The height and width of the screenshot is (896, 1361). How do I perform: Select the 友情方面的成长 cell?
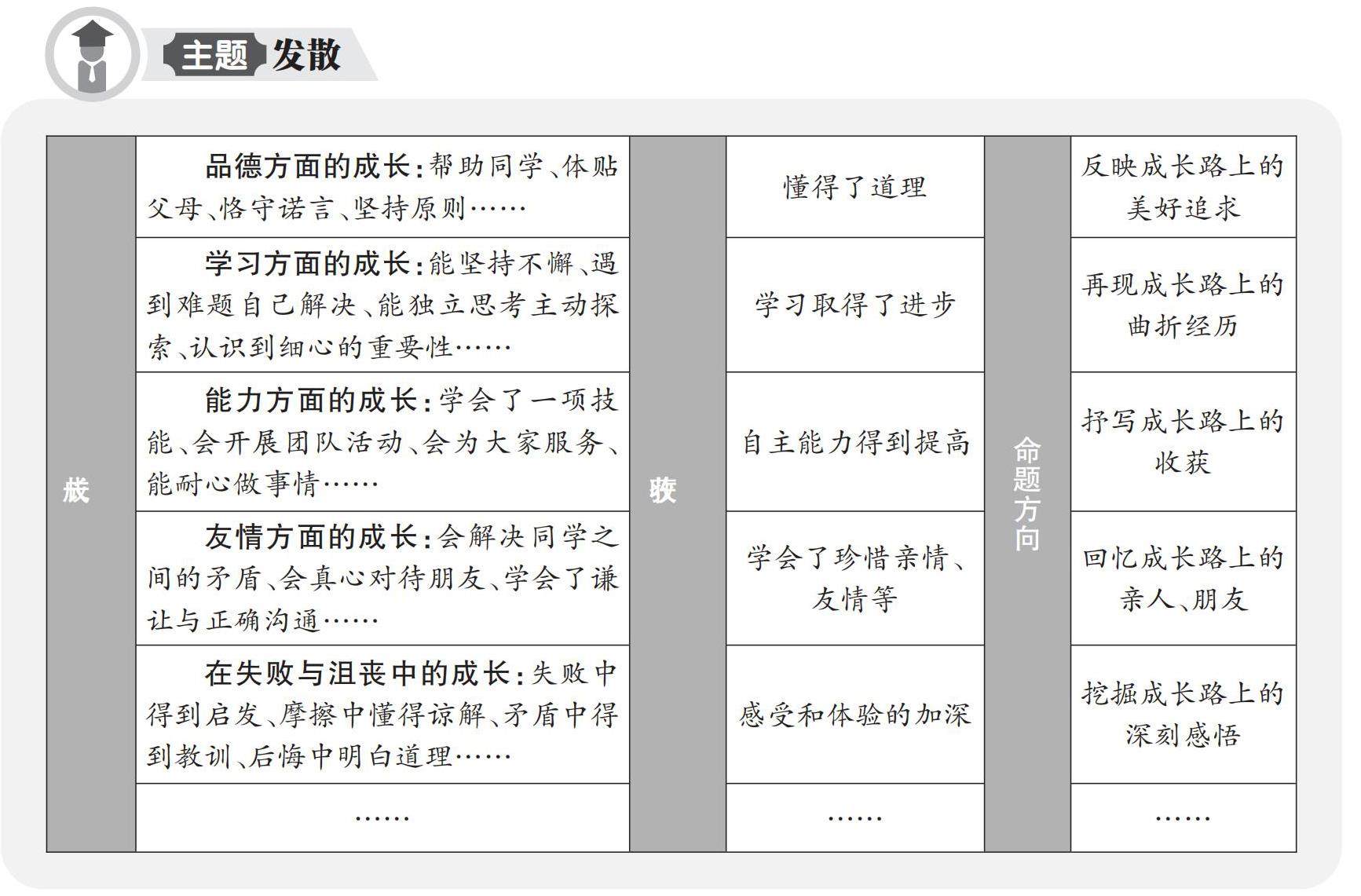(x=382, y=579)
